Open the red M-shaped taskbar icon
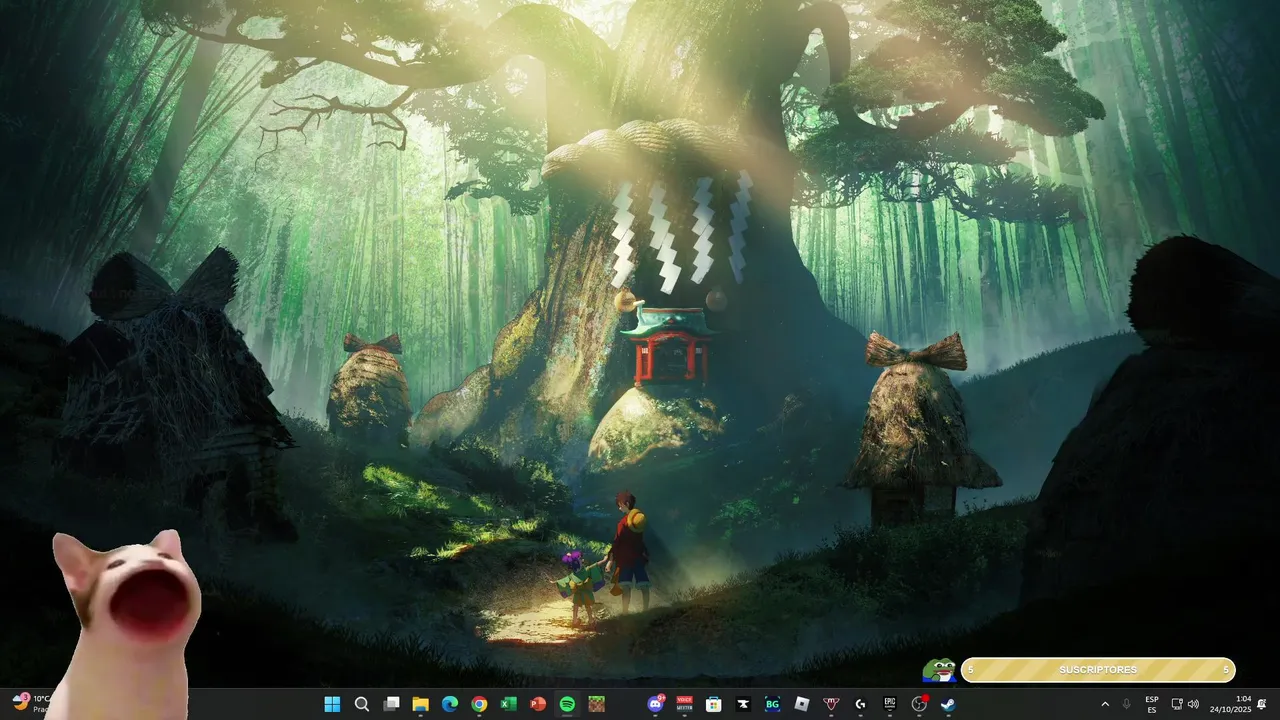1280x720 pixels. point(831,704)
